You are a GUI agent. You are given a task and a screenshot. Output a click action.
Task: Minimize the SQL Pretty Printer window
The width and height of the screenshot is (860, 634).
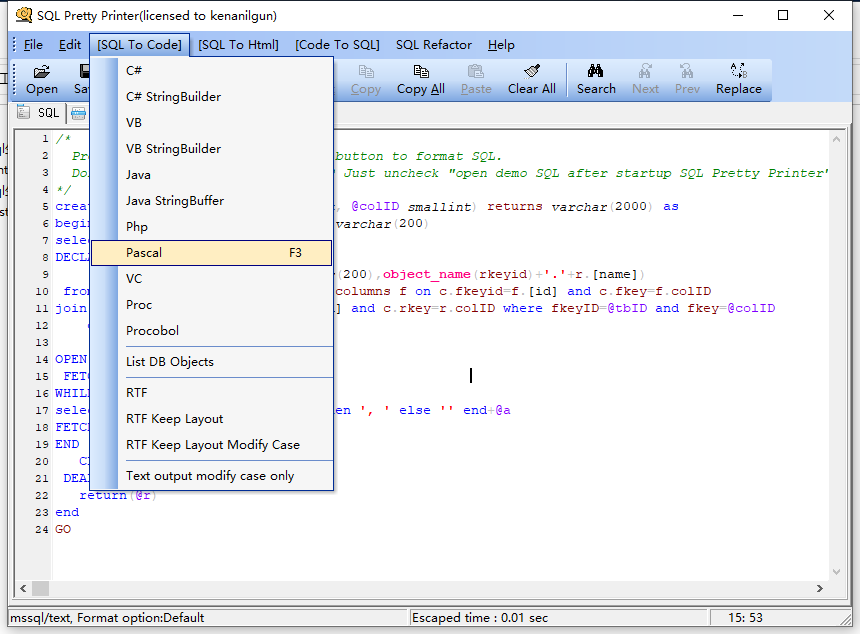tap(738, 15)
